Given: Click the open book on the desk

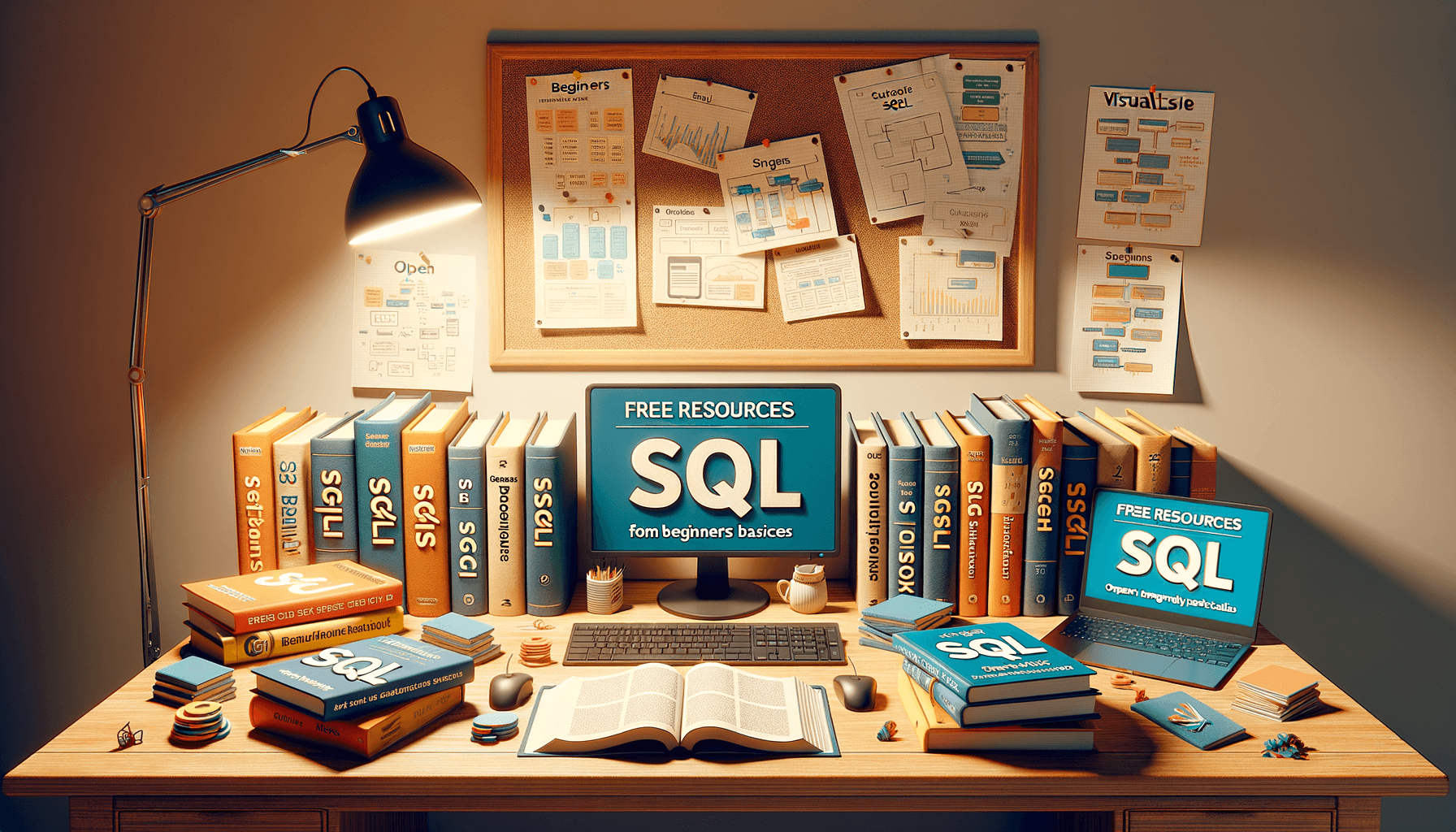Looking at the screenshot, I should point(679,708).
